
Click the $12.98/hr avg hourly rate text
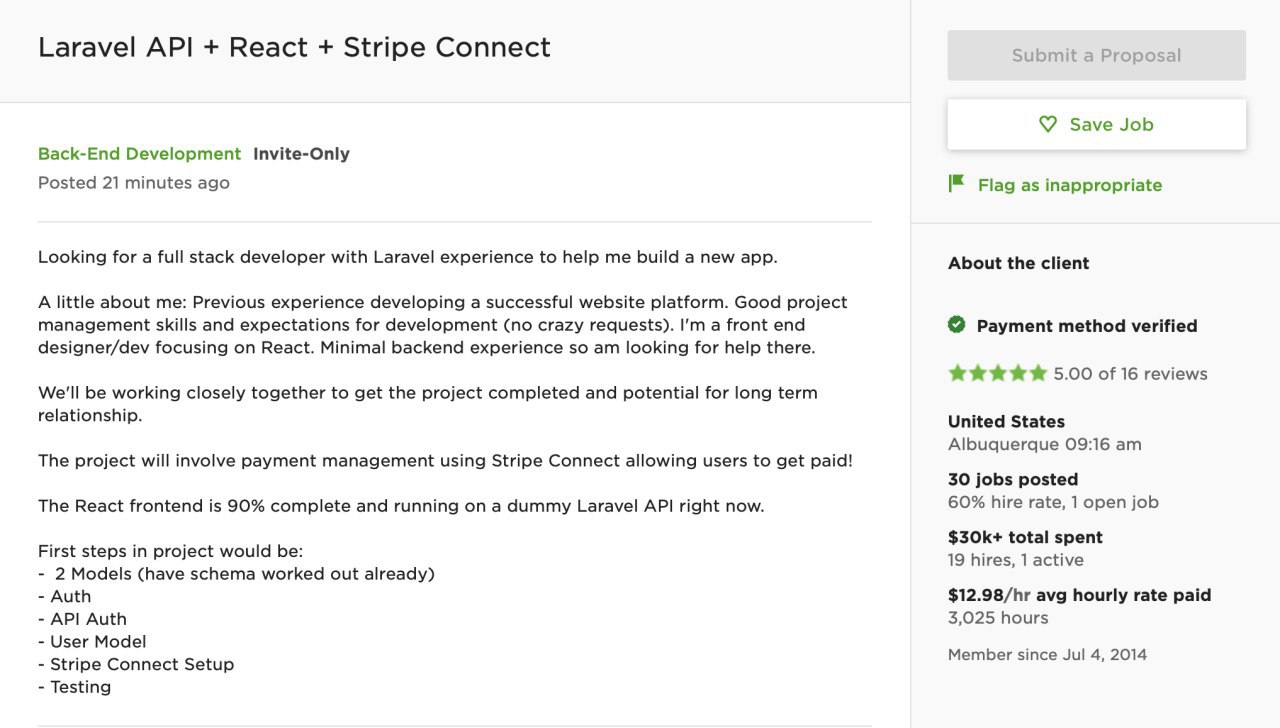(1079, 595)
